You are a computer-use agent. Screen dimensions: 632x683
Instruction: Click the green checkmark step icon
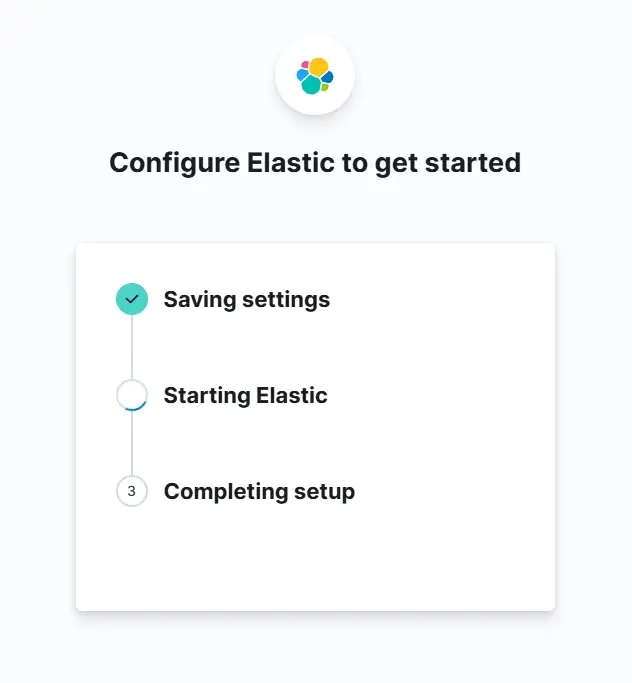132,299
